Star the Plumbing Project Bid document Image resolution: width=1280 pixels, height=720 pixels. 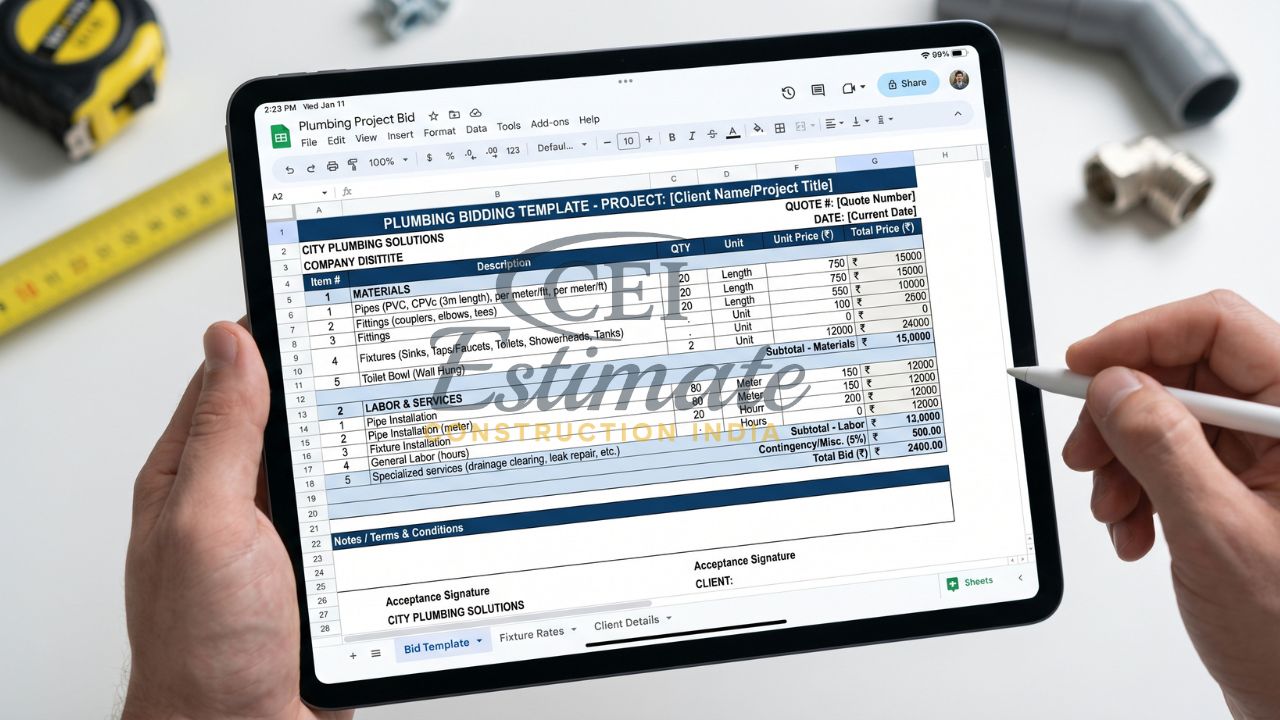[431, 116]
